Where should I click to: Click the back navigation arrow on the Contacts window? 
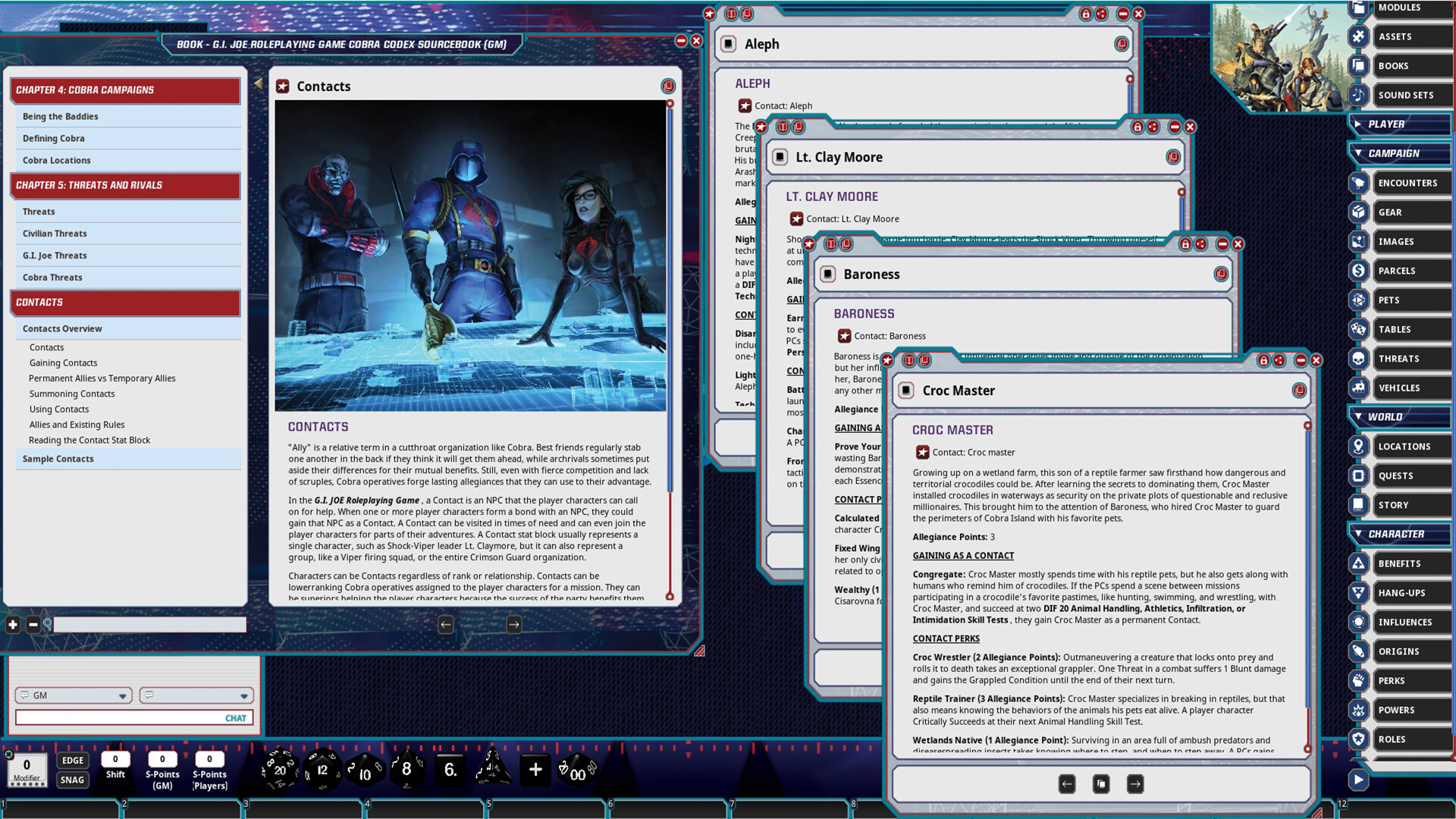(x=444, y=623)
